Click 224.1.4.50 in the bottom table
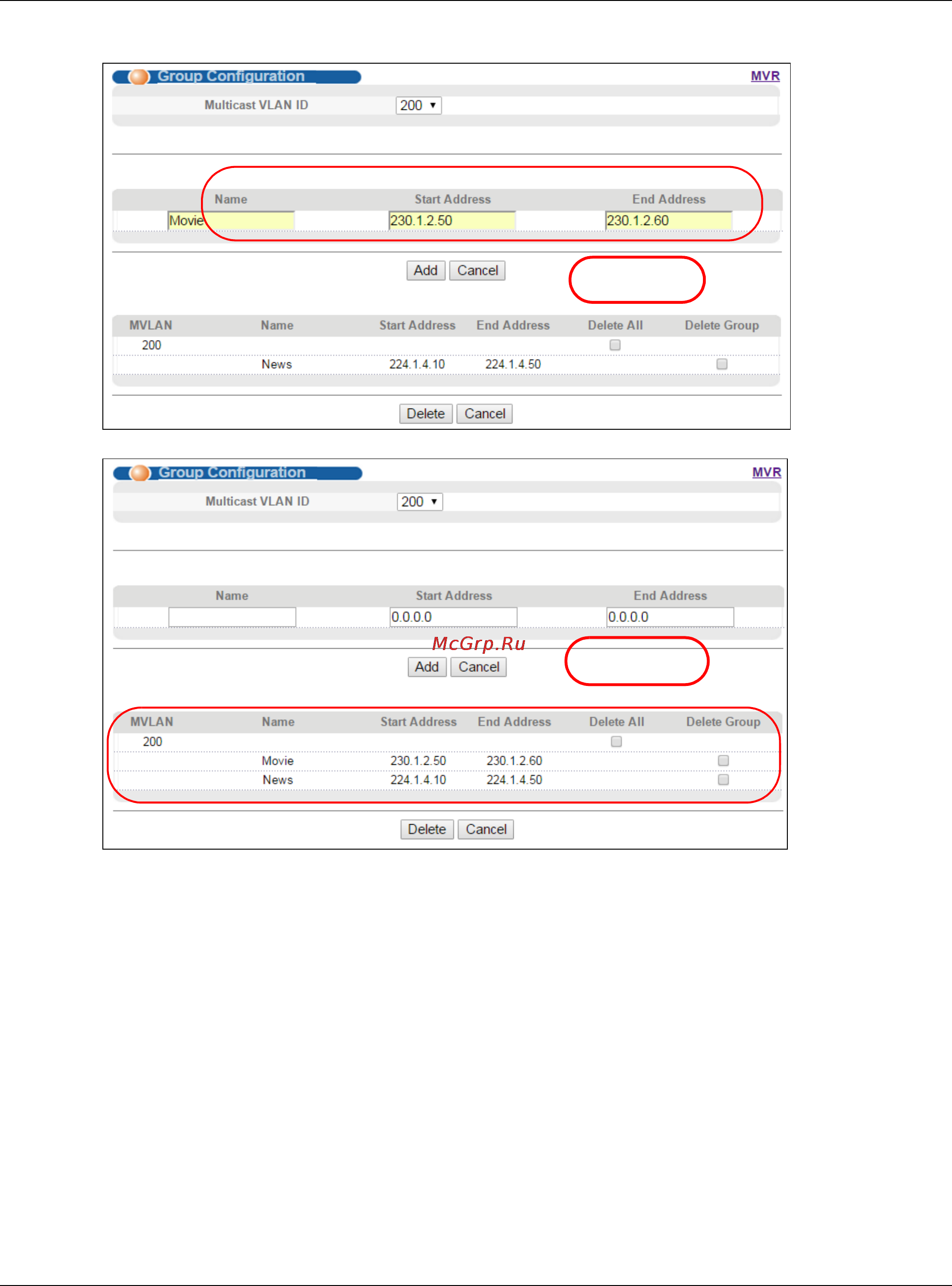This screenshot has width=952, height=1286. [514, 779]
